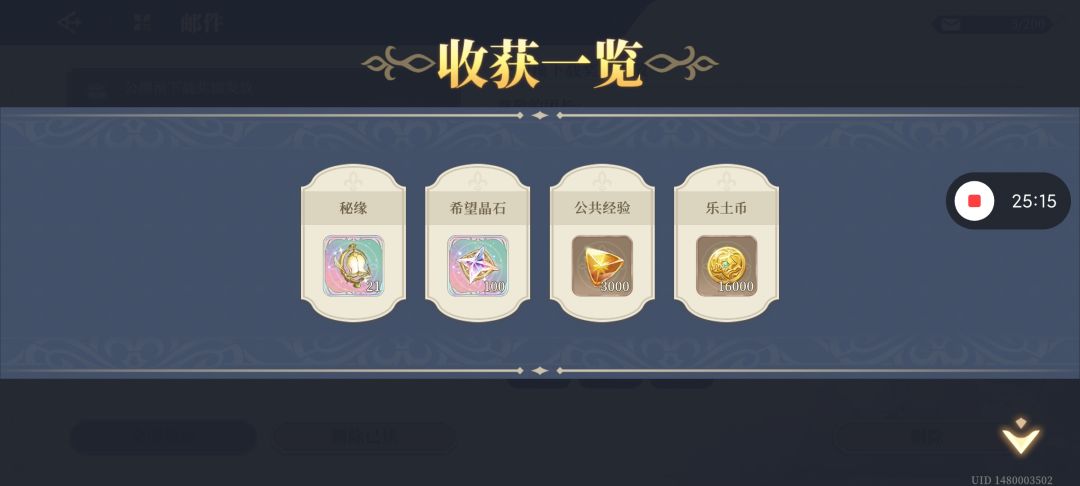Screen dimensions: 1080x486
Task: Tap the dimmed left bottom mail button
Action: 163,437
